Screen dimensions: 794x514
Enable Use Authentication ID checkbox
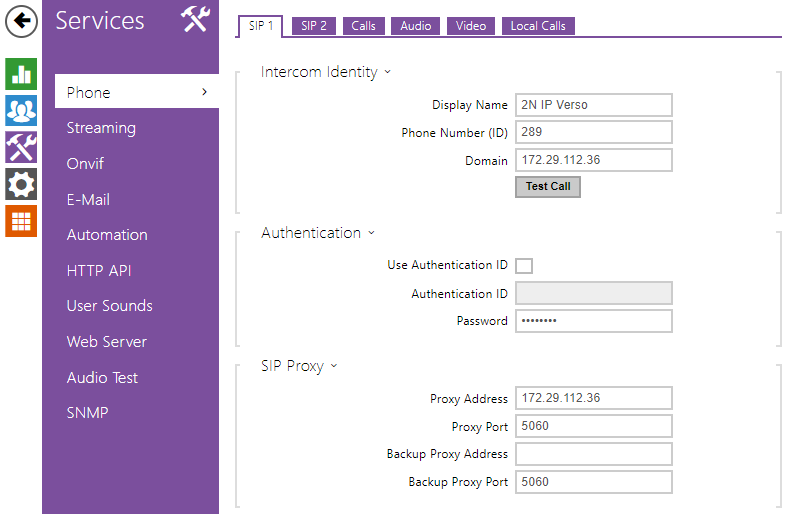coord(524,266)
